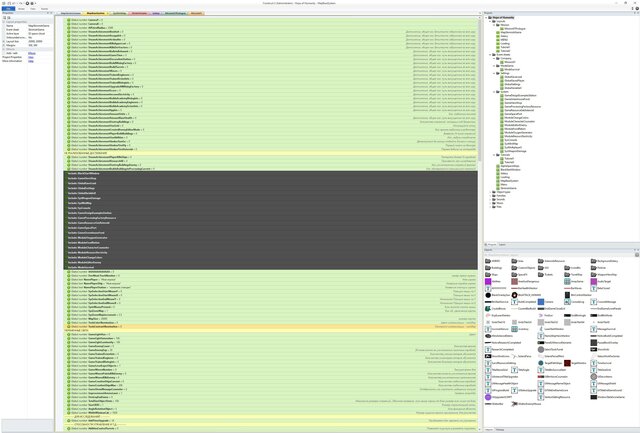640x433 pixels.
Task: Open the GUI folder in Objects panel
Action: pyautogui.click(x=543, y=268)
